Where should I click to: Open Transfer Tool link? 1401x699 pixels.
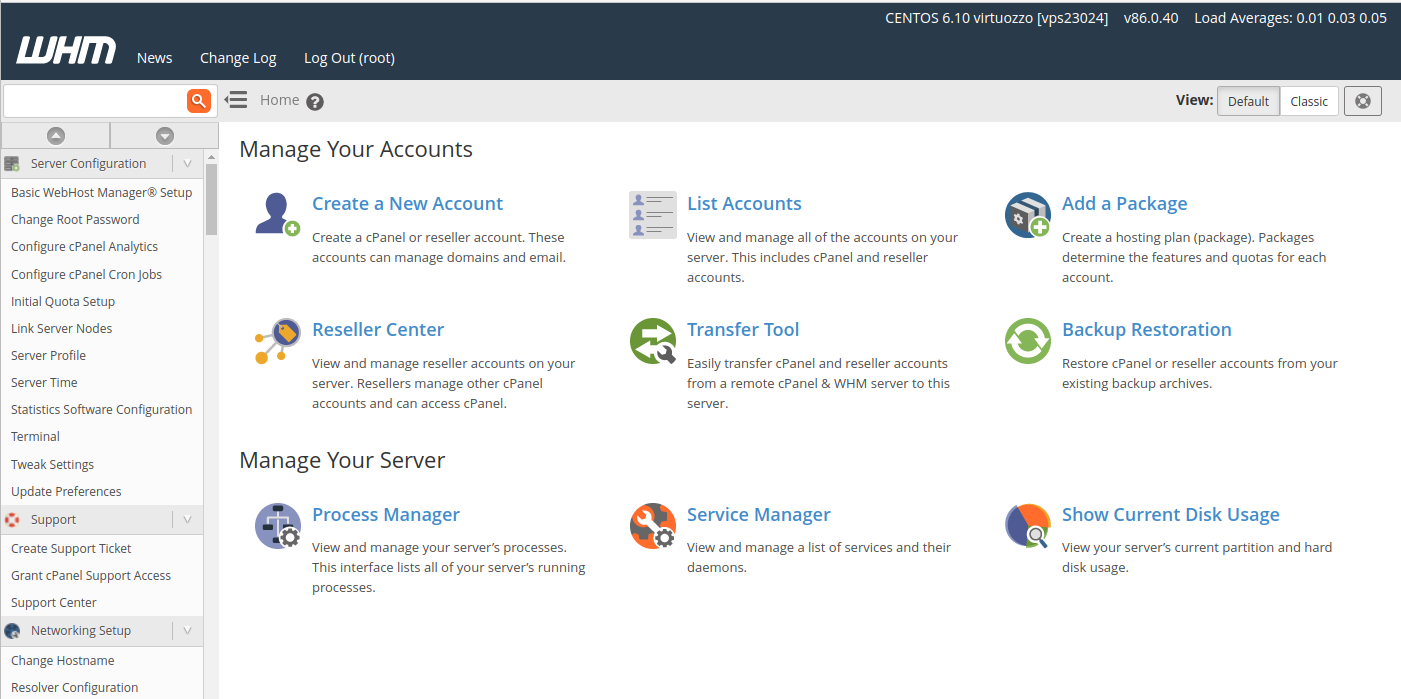(743, 330)
